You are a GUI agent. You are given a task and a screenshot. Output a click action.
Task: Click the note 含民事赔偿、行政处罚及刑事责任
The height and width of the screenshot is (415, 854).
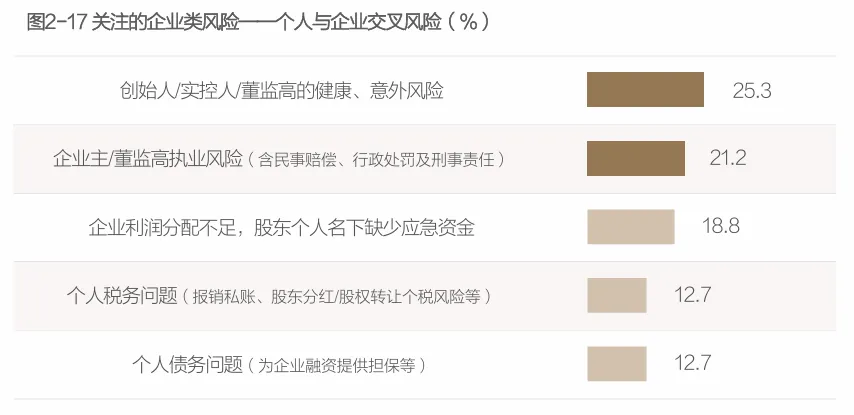376,160
